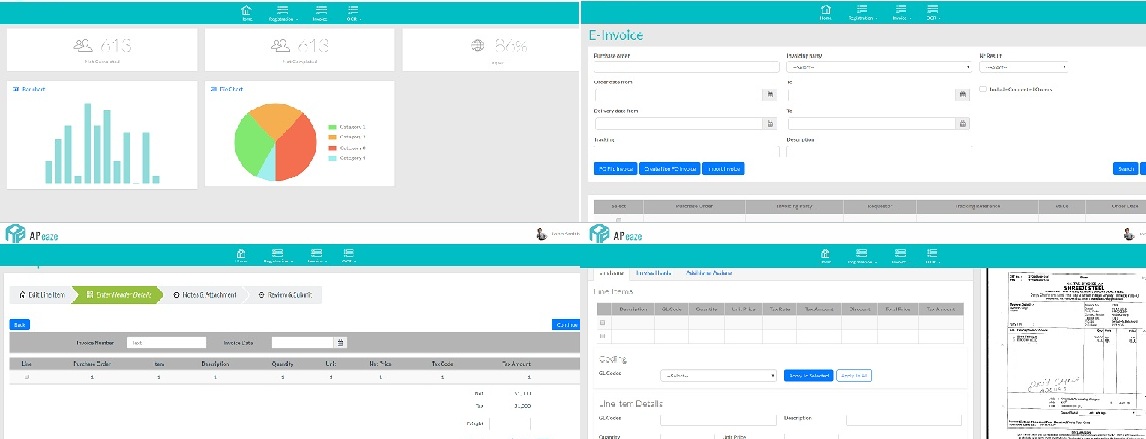Click the PO Flip Invoice button
Viewport: 1146px width, 439px height.
pos(615,169)
